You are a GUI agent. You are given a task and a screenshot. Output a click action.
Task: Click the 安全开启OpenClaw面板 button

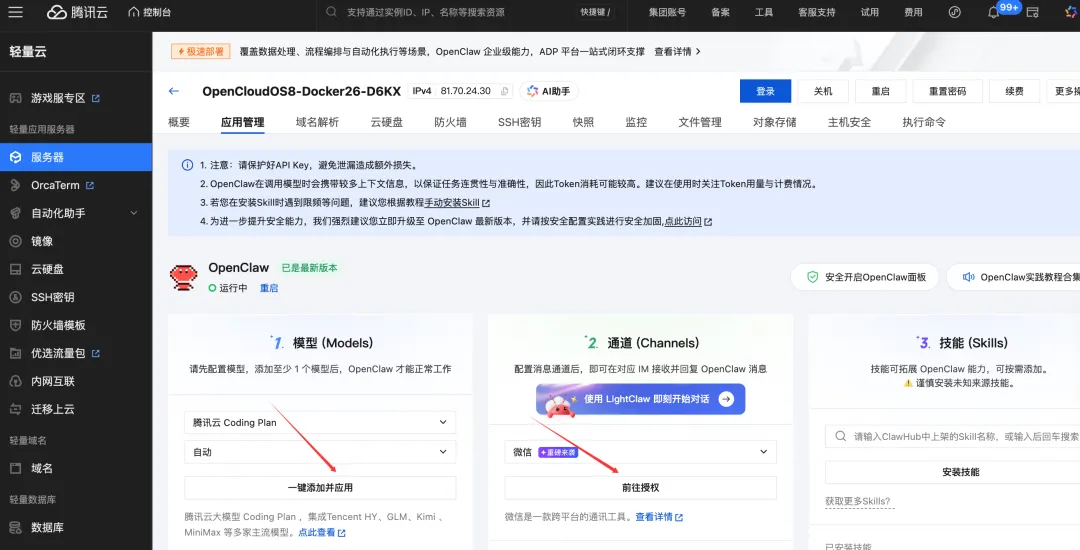(864, 277)
